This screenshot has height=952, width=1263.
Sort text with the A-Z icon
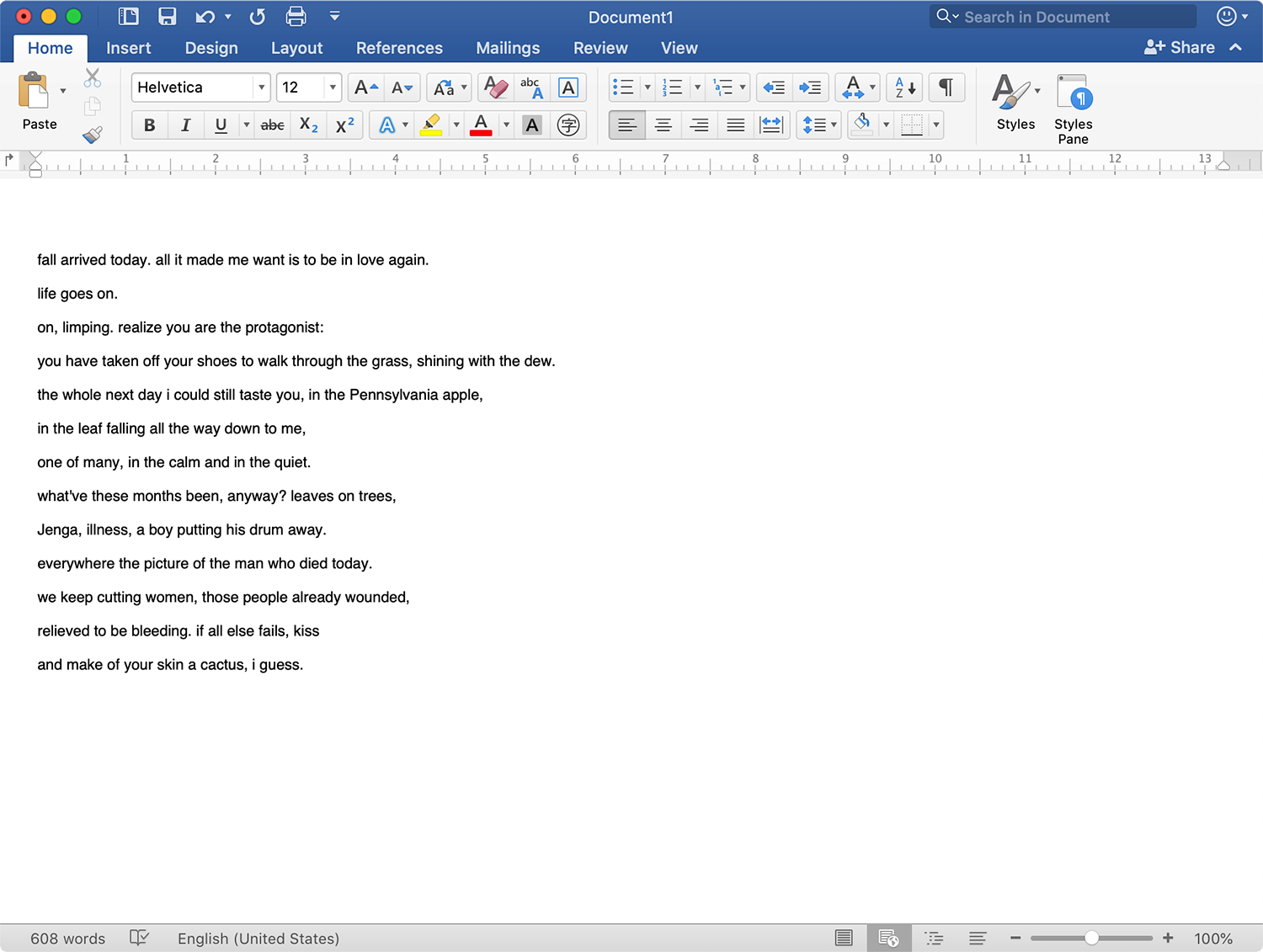(905, 88)
